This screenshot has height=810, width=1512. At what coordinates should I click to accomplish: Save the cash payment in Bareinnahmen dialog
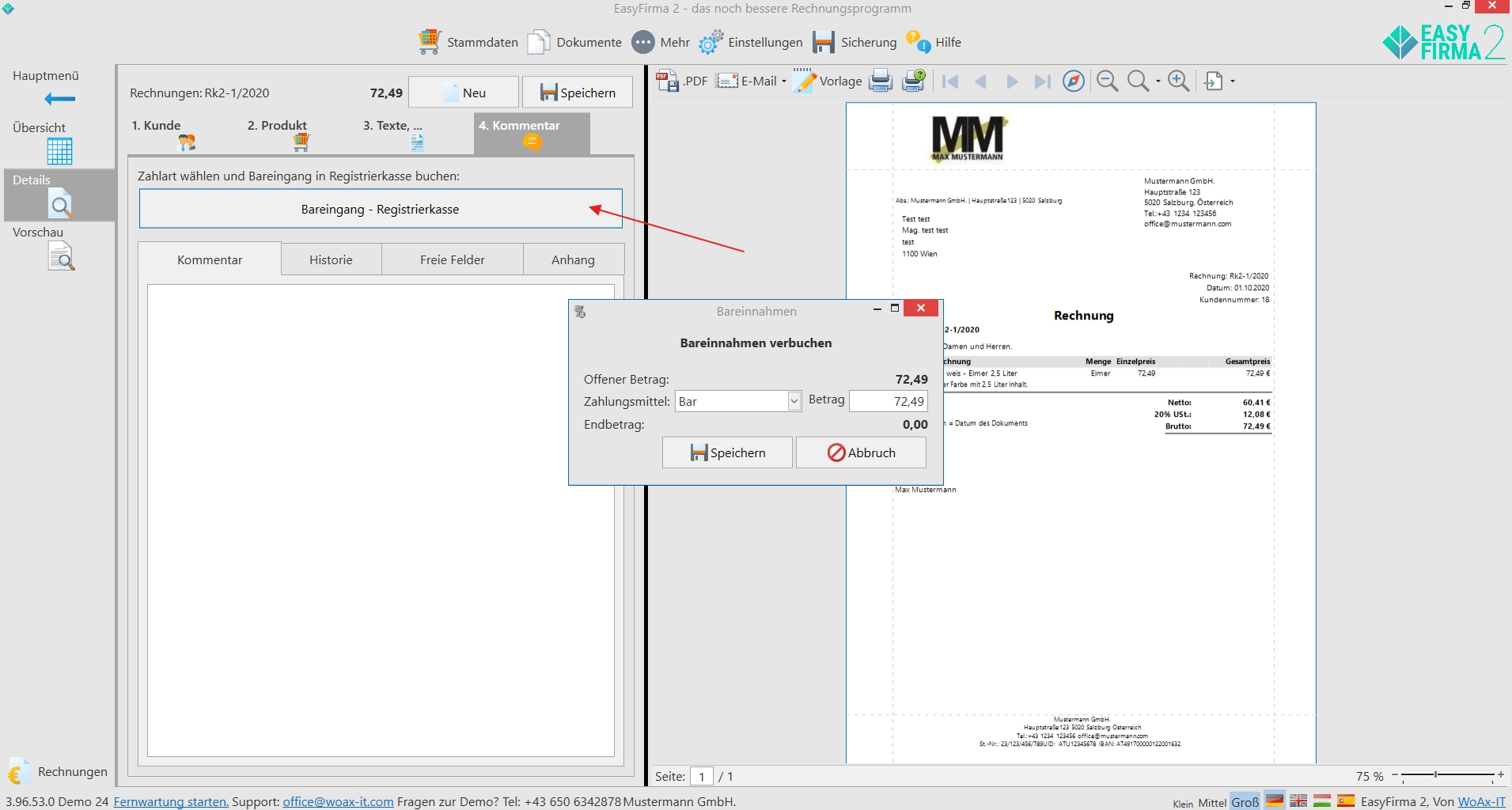(x=727, y=452)
